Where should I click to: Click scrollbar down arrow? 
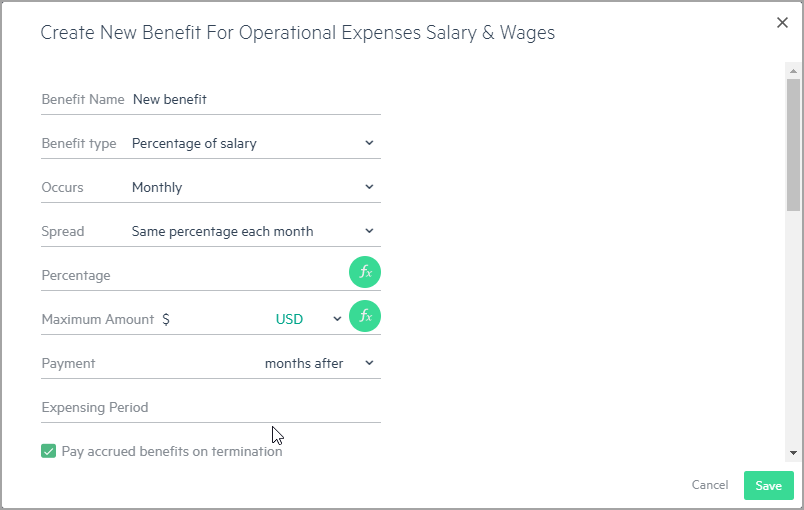793,453
